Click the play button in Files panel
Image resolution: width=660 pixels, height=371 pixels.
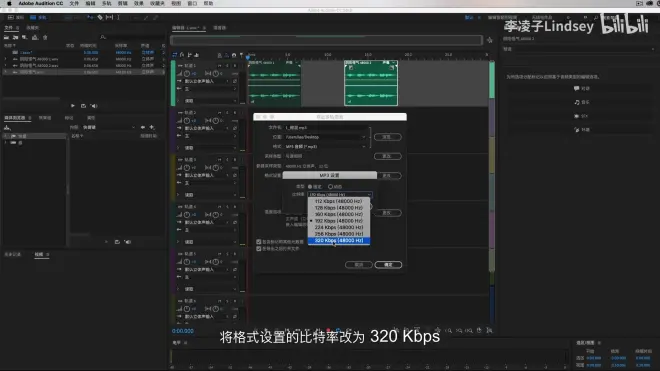click(72, 106)
